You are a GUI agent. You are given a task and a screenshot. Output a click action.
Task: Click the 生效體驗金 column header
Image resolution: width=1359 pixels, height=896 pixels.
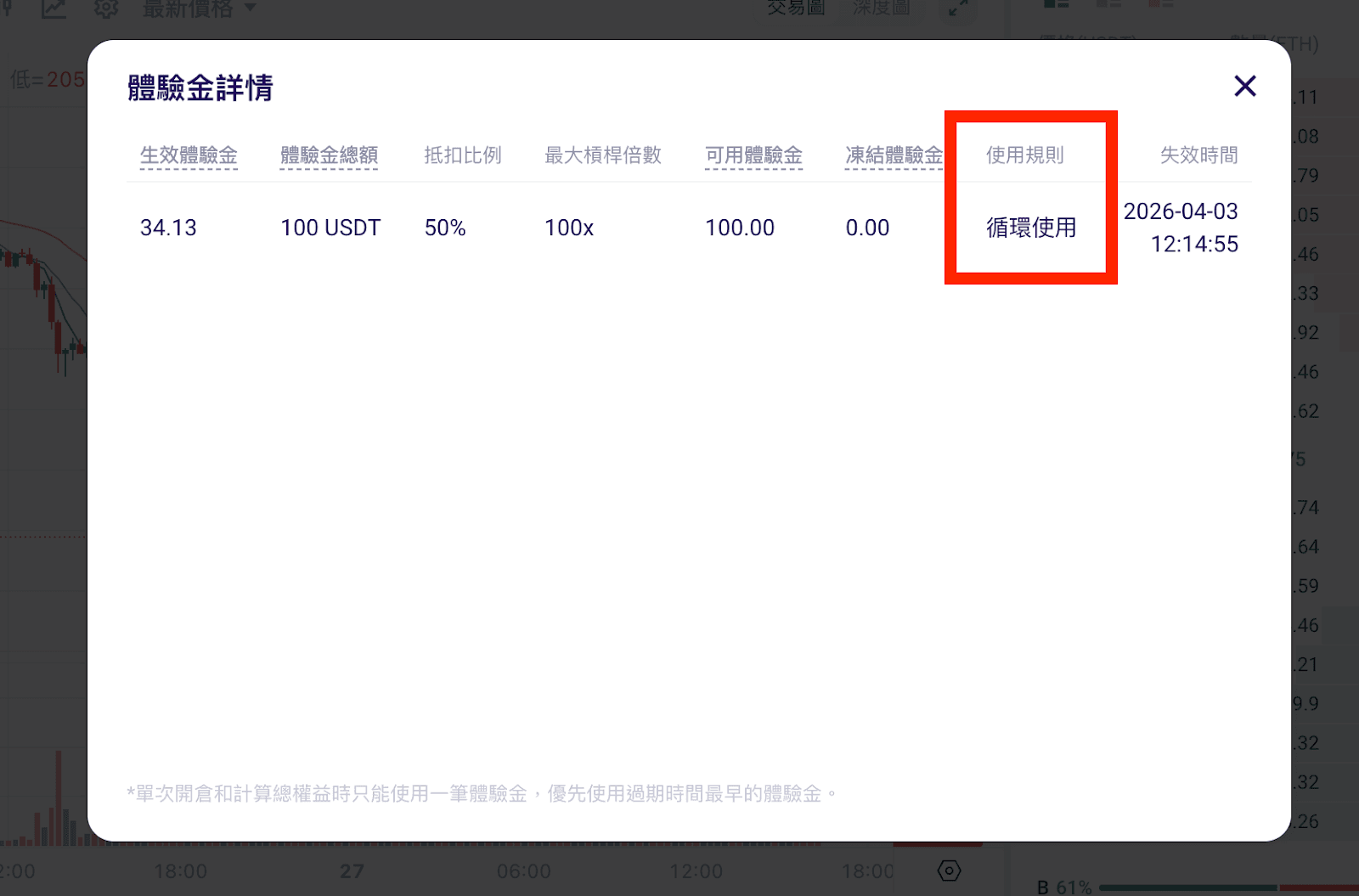click(189, 155)
